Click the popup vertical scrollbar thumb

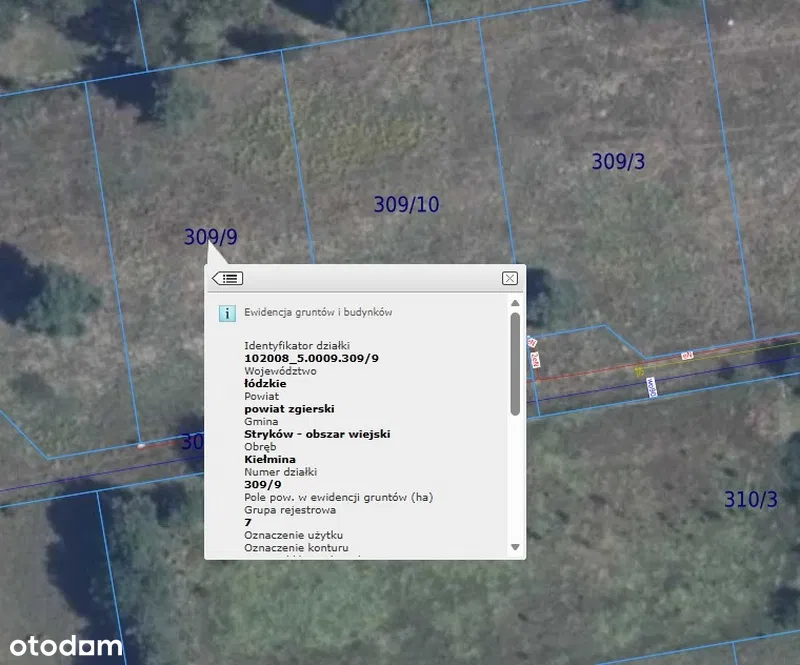(x=515, y=363)
